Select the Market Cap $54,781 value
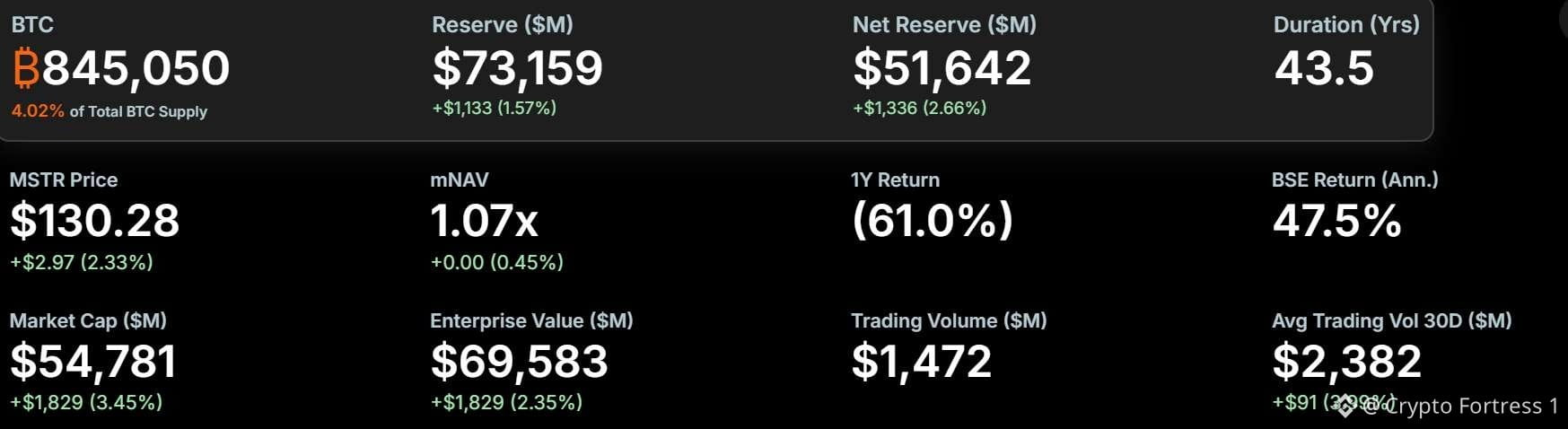1568x429 pixels. pyautogui.click(x=93, y=362)
